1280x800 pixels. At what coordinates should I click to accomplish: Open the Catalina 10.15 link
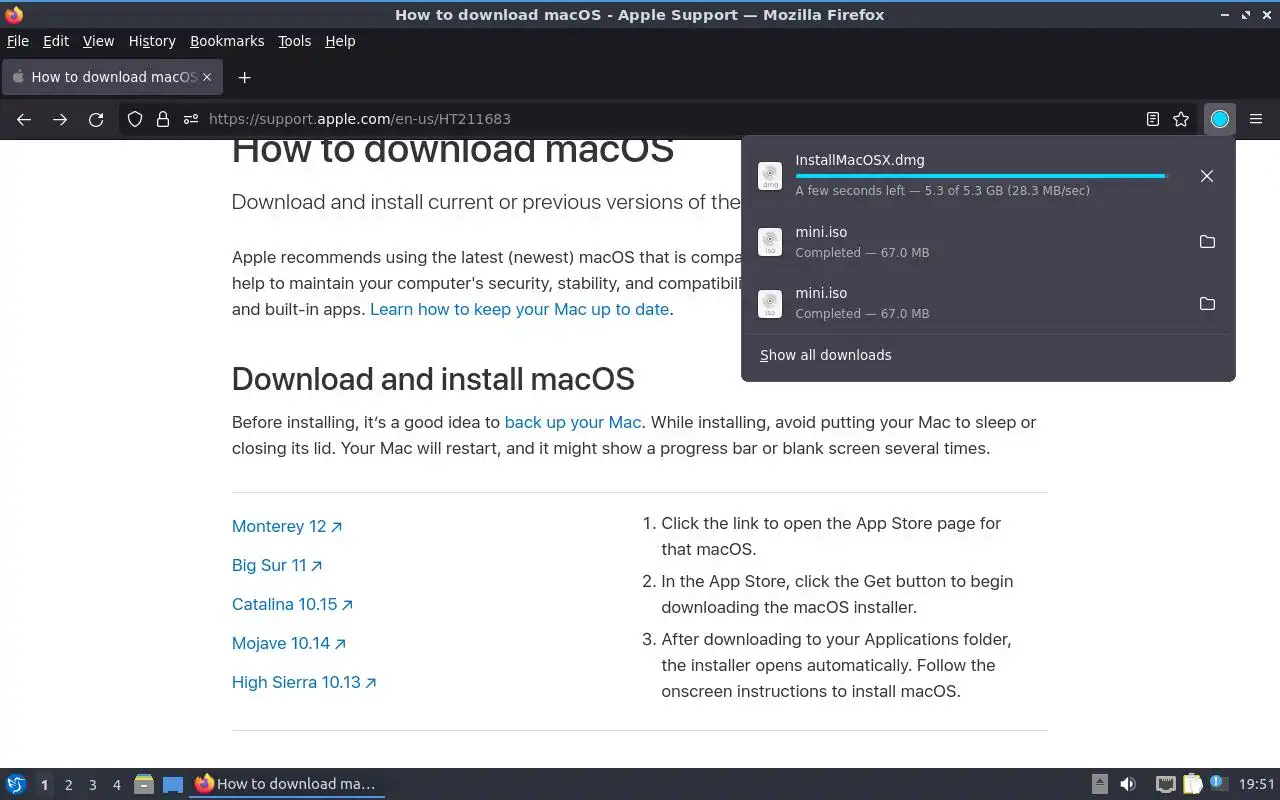(293, 604)
